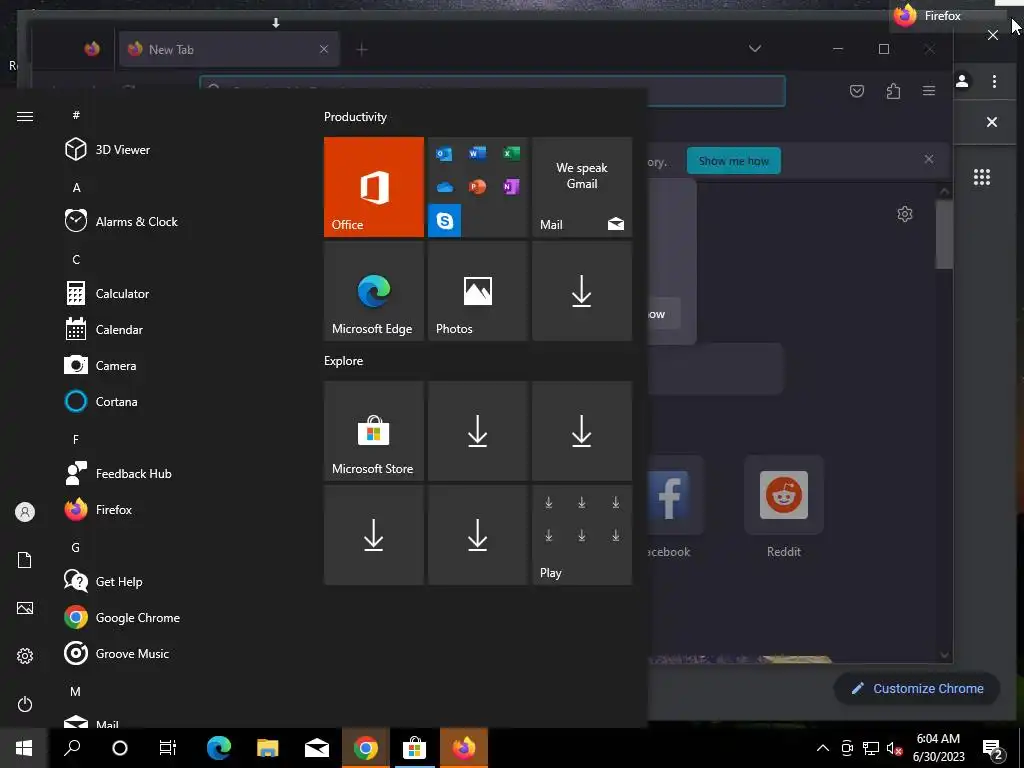
Task: Launch Google Chrome from the app list
Action: pos(122,617)
